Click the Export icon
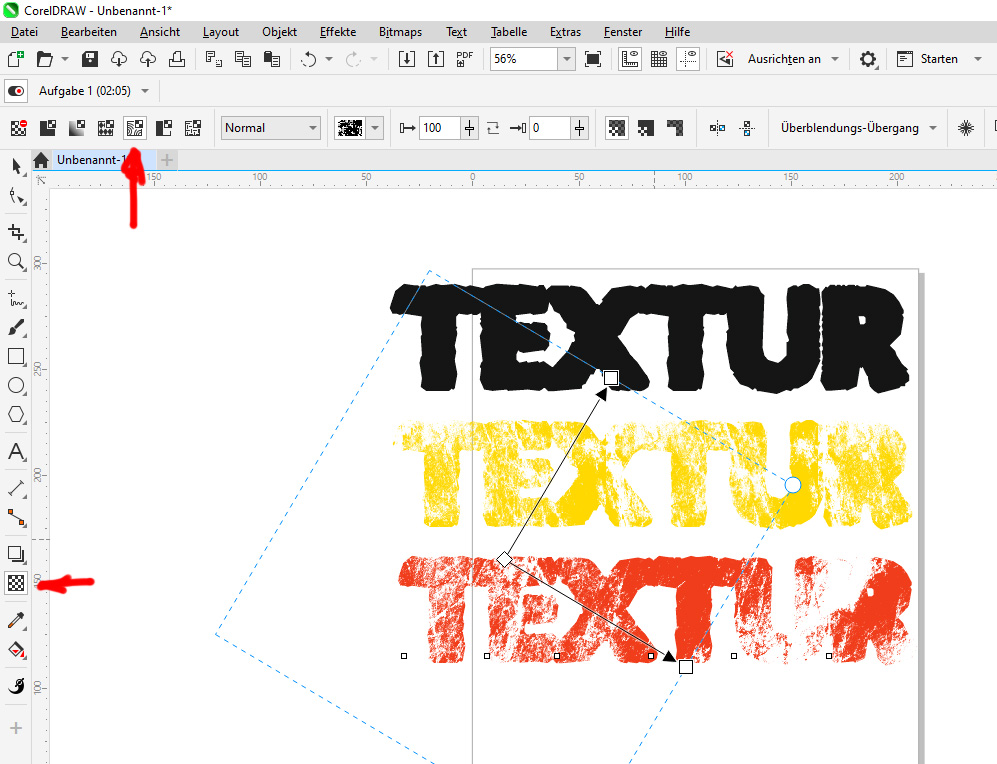The image size is (997, 764). pyautogui.click(x=436, y=59)
